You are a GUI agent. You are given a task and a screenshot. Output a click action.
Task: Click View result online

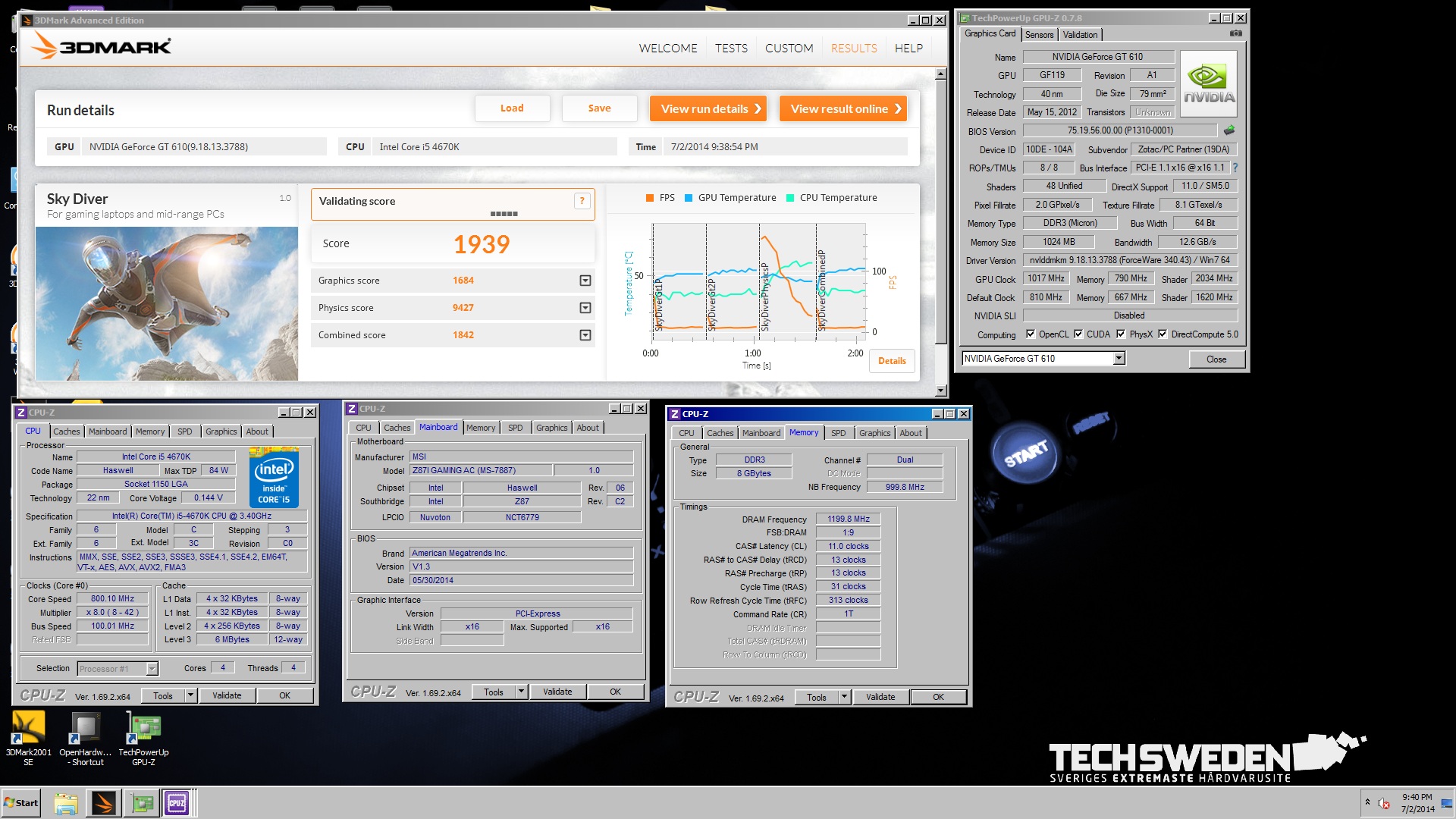coord(843,108)
